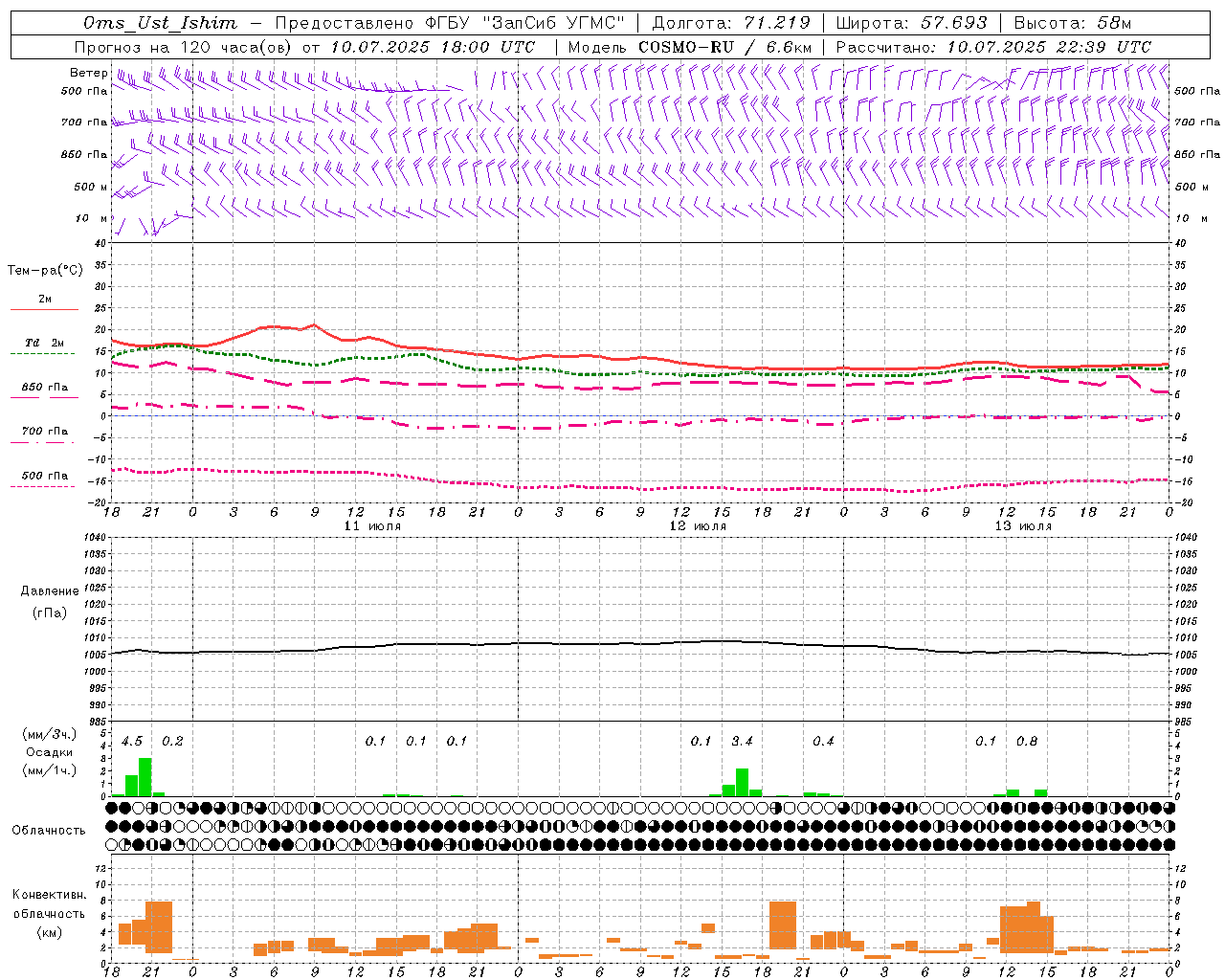Select the Высота: 58м field
The image size is (1225, 980).
1072,23
